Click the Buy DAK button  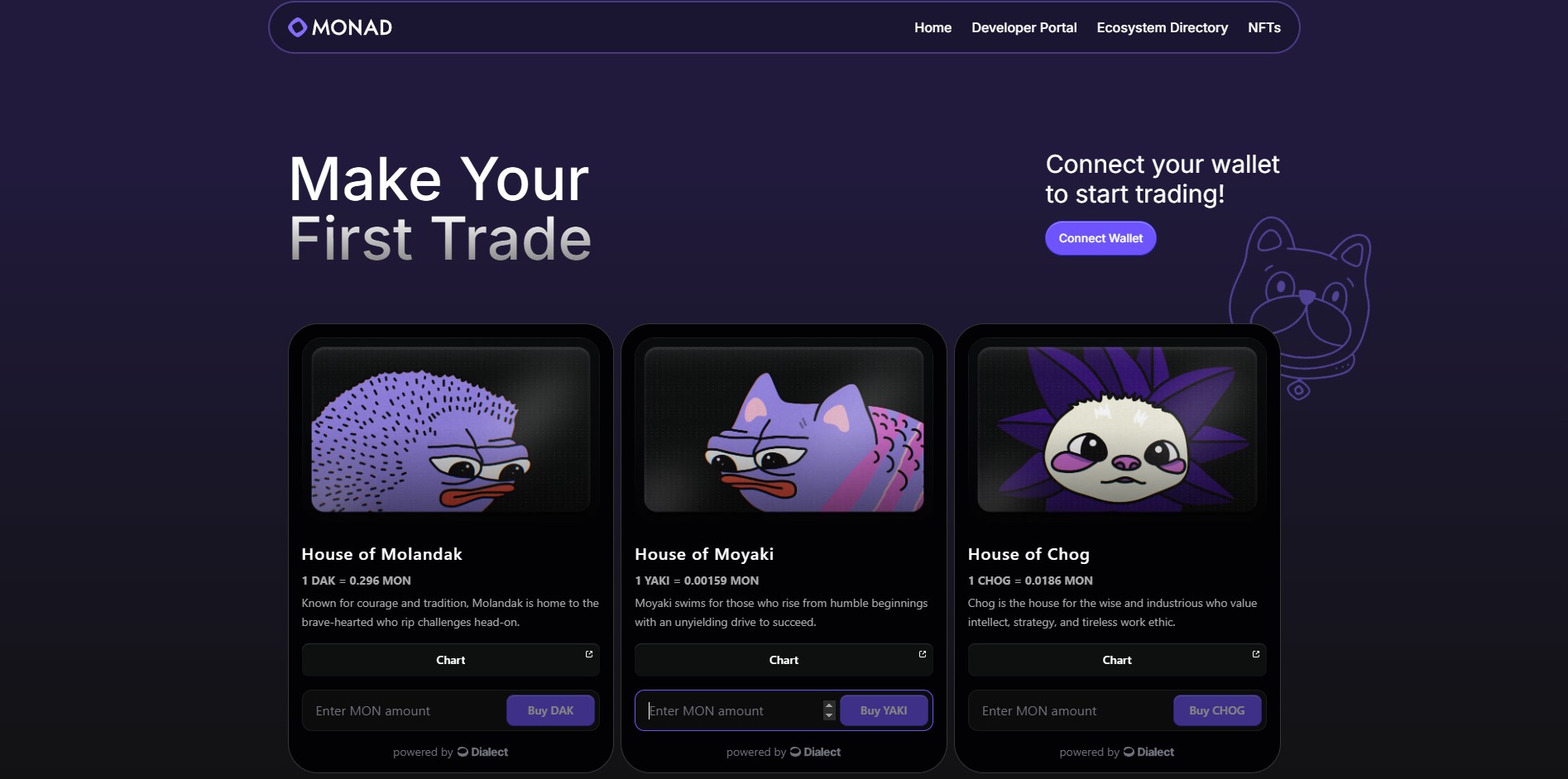550,710
